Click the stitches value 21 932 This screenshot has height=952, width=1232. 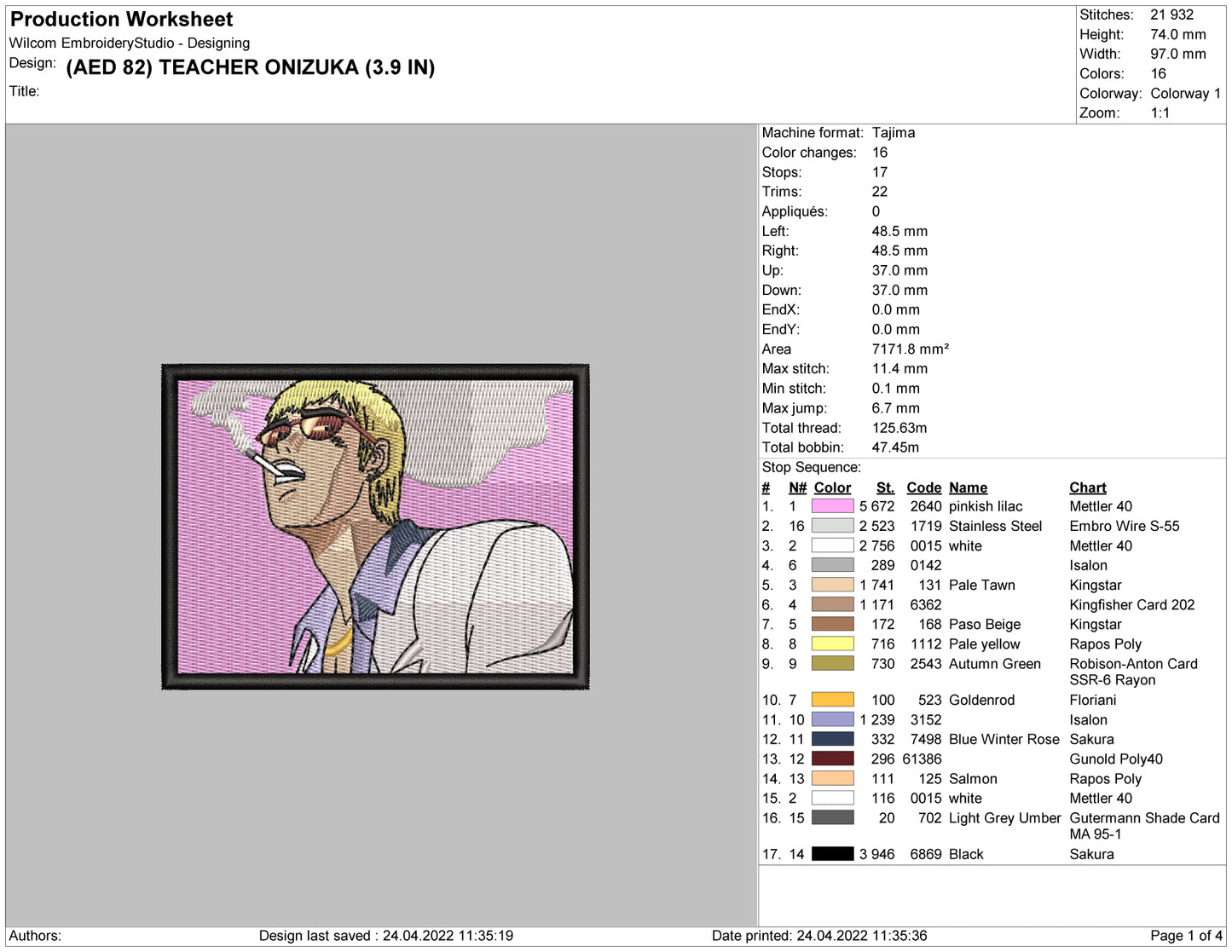[1171, 14]
